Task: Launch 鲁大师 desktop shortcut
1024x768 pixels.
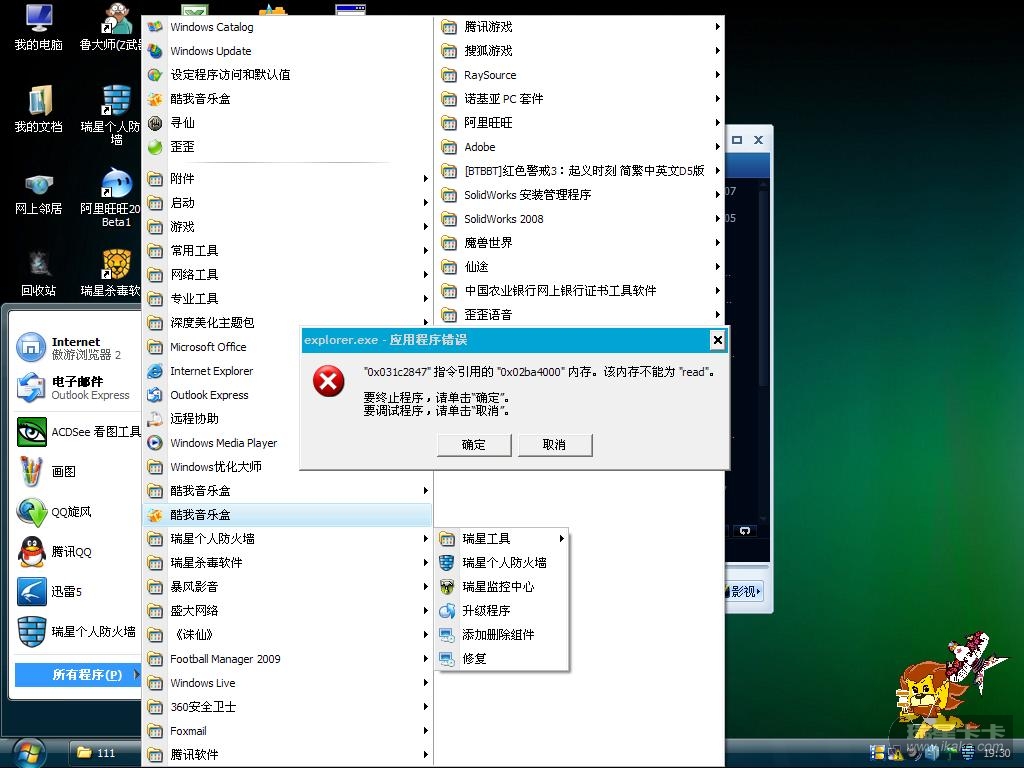Action: pos(111,27)
